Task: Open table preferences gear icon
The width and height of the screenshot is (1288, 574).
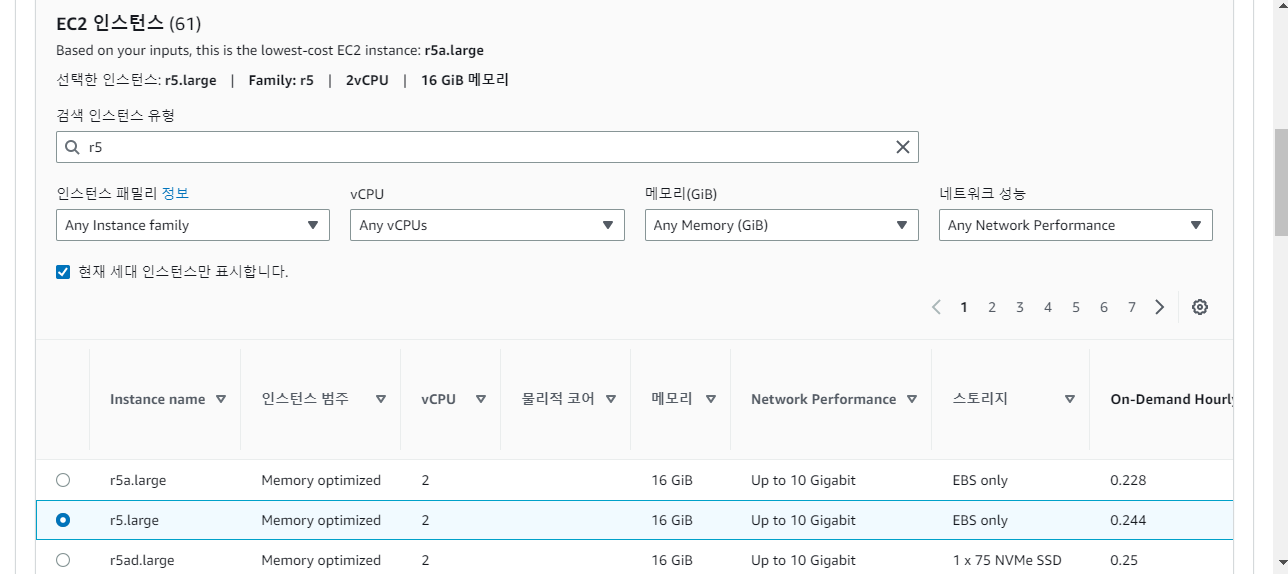Action: 1200,307
